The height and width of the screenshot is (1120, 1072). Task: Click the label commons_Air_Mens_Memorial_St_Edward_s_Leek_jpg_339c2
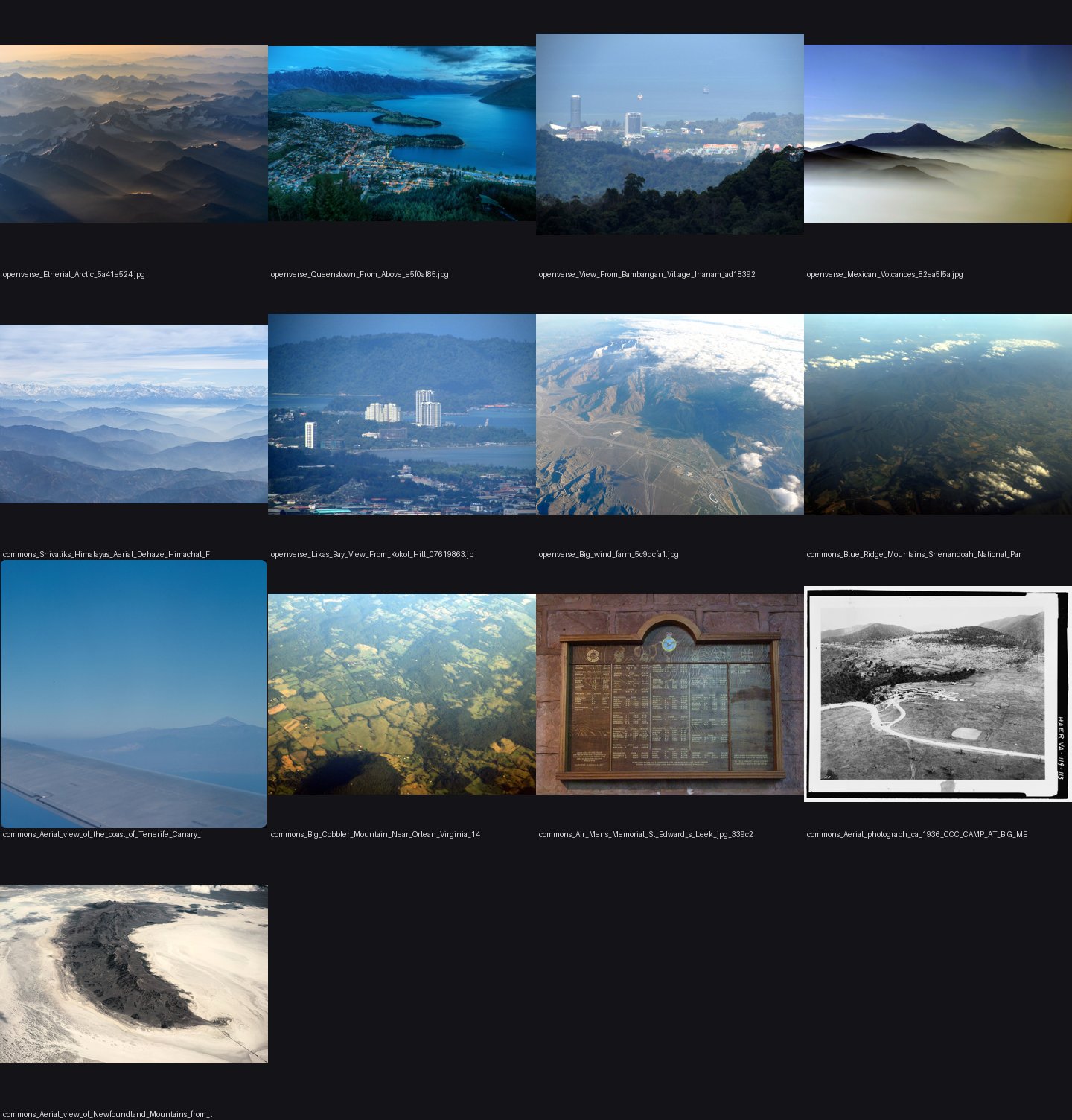pos(645,834)
